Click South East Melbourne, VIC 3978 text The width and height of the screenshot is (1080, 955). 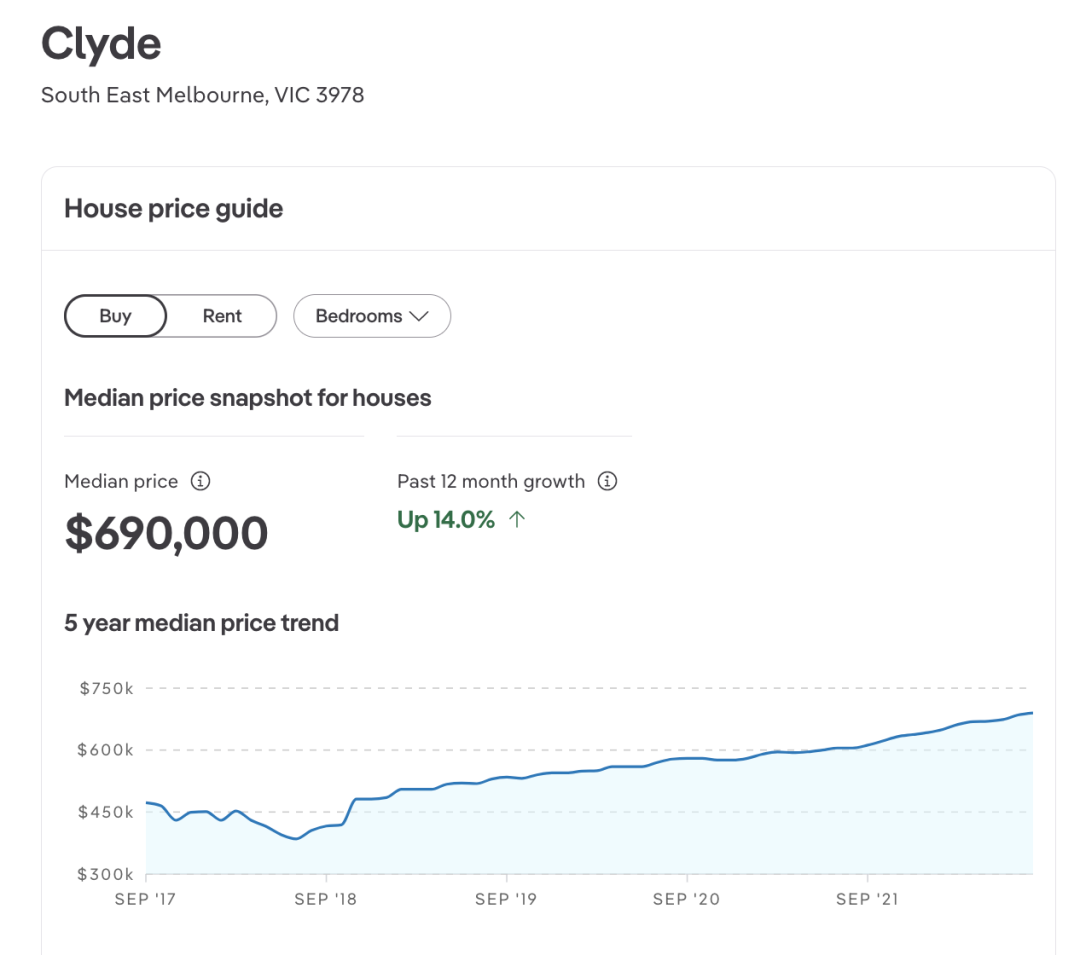(202, 96)
